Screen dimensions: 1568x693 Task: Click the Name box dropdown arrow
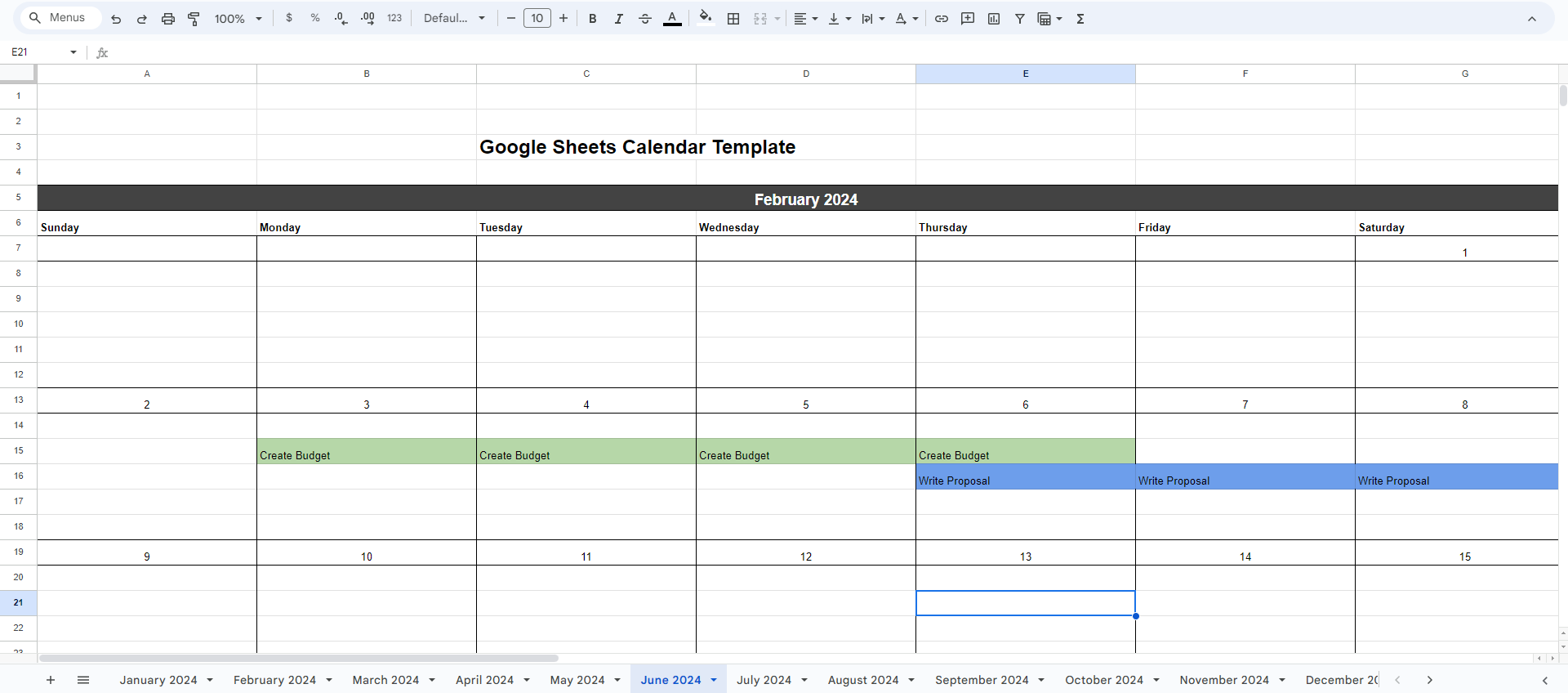pos(73,52)
